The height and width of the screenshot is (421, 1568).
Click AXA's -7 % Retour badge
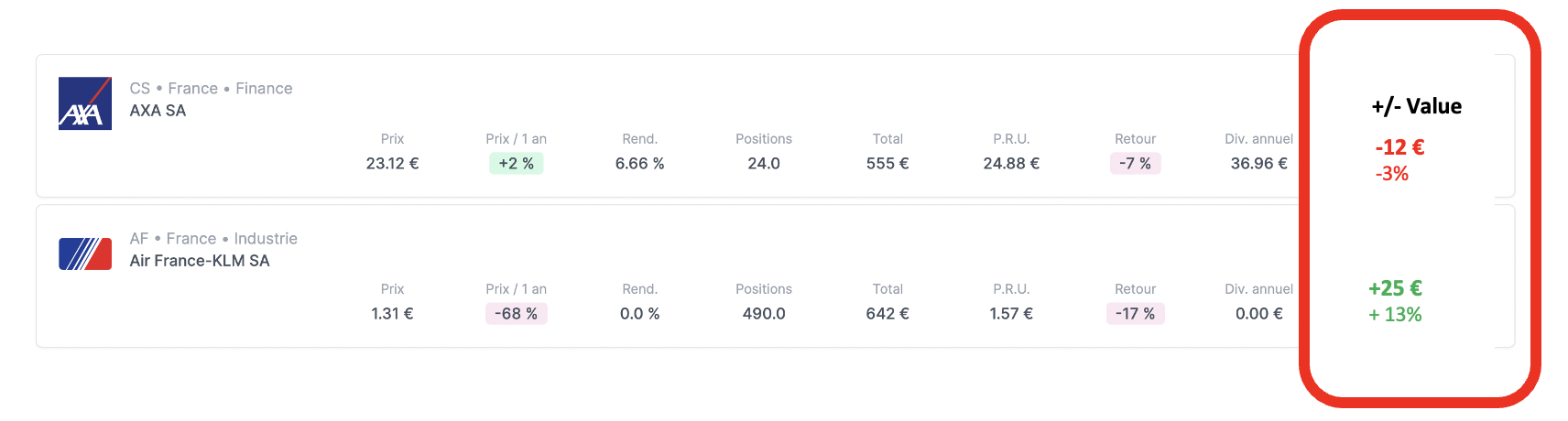pyautogui.click(x=1136, y=163)
